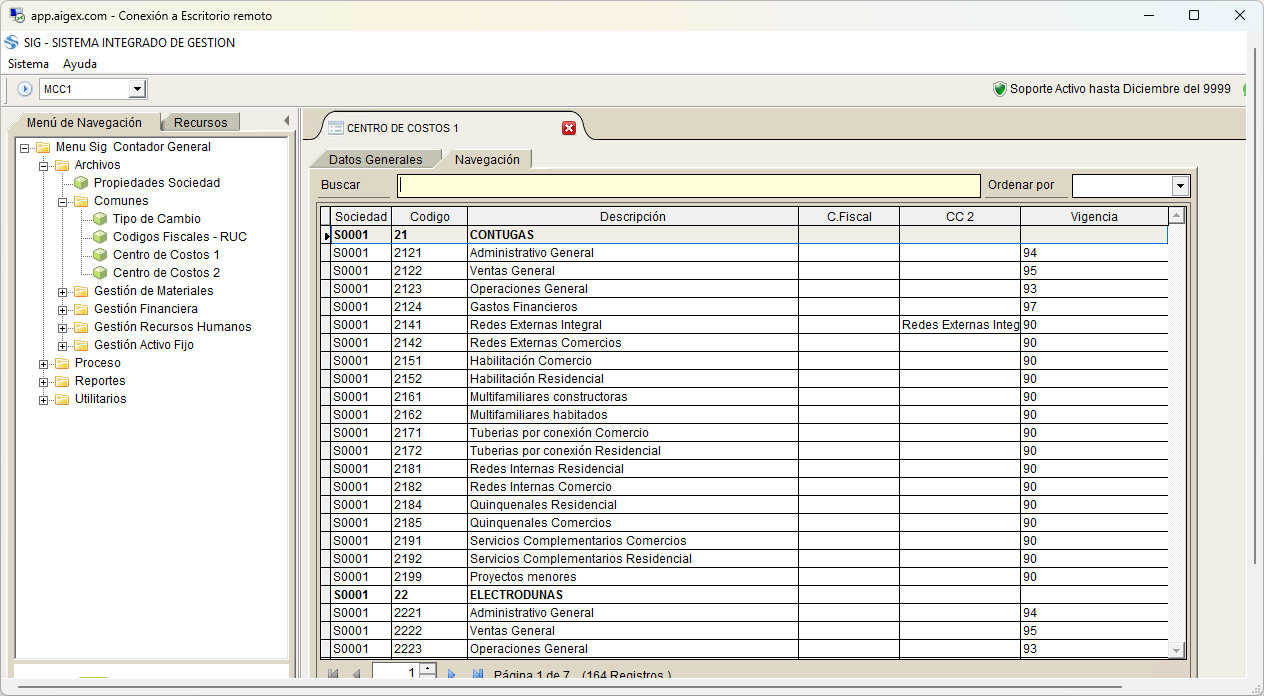This screenshot has height=696, width=1264.
Task: Jump to the last page icon
Action: point(477,675)
